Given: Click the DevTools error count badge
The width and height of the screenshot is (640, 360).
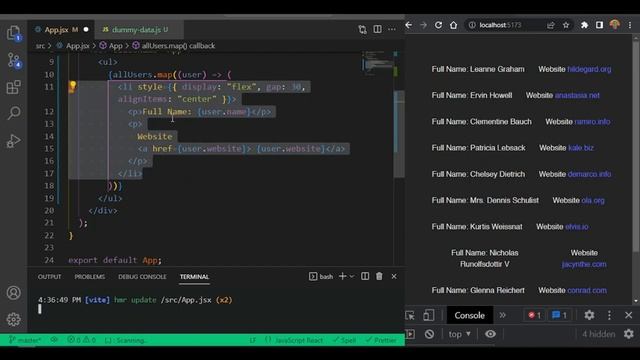Looking at the screenshot, I should coord(534,315).
